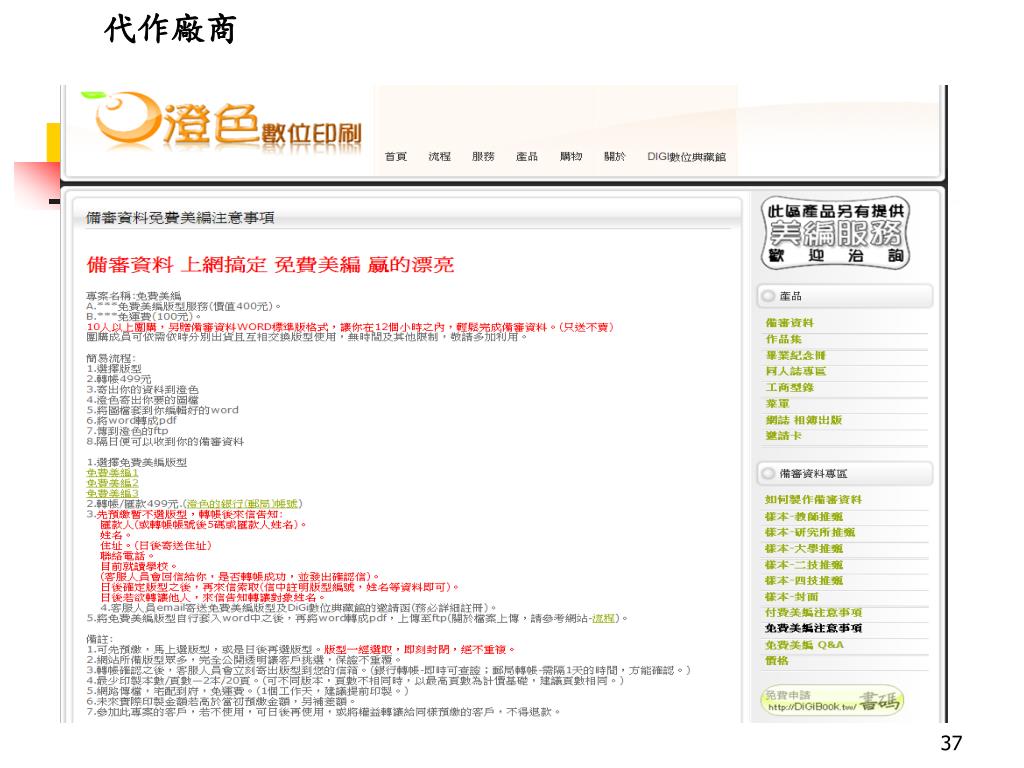Viewport: 1024px width, 768px height.
Task: Open the 網誌 相簿出版 sidebar link
Action: point(804,420)
